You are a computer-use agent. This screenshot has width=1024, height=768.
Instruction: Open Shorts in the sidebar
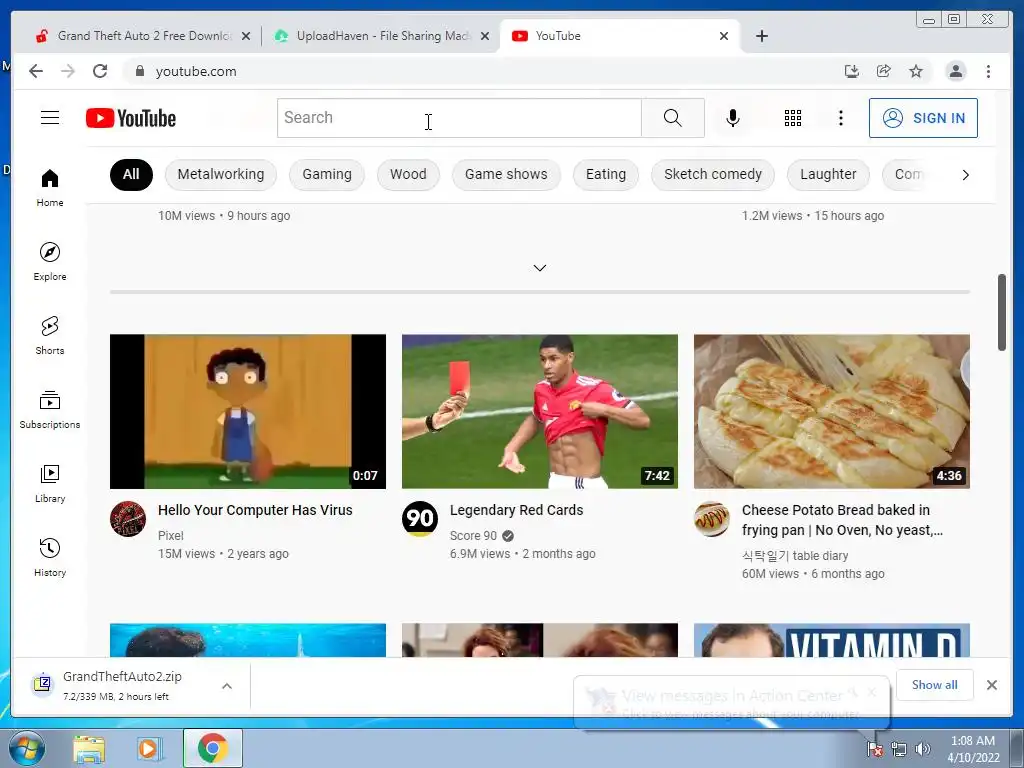tap(50, 336)
